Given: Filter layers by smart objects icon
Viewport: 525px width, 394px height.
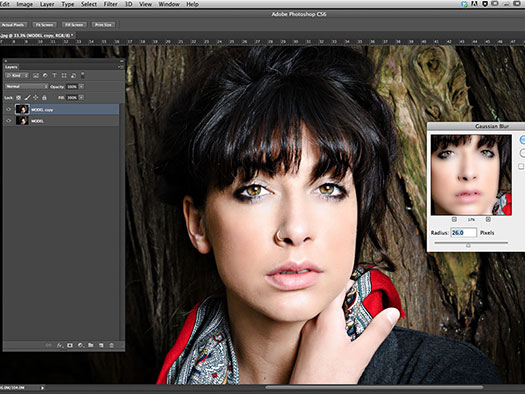Looking at the screenshot, I should click(73, 76).
